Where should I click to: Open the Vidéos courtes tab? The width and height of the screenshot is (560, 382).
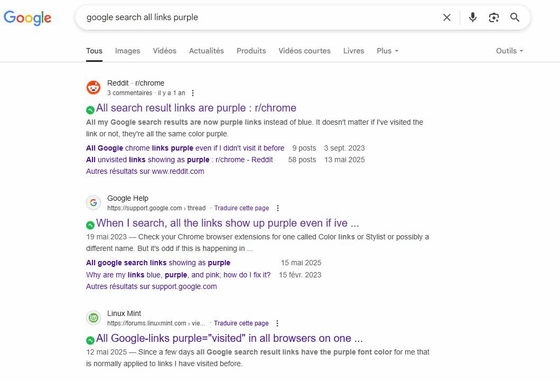click(305, 51)
